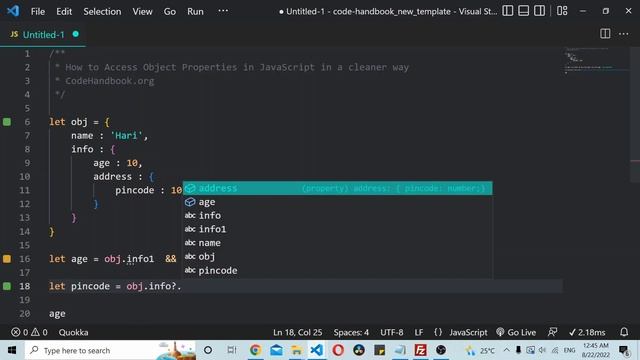Select the address suggestion in autocomplete
Screen dimensions: 640x360
(x=337, y=188)
